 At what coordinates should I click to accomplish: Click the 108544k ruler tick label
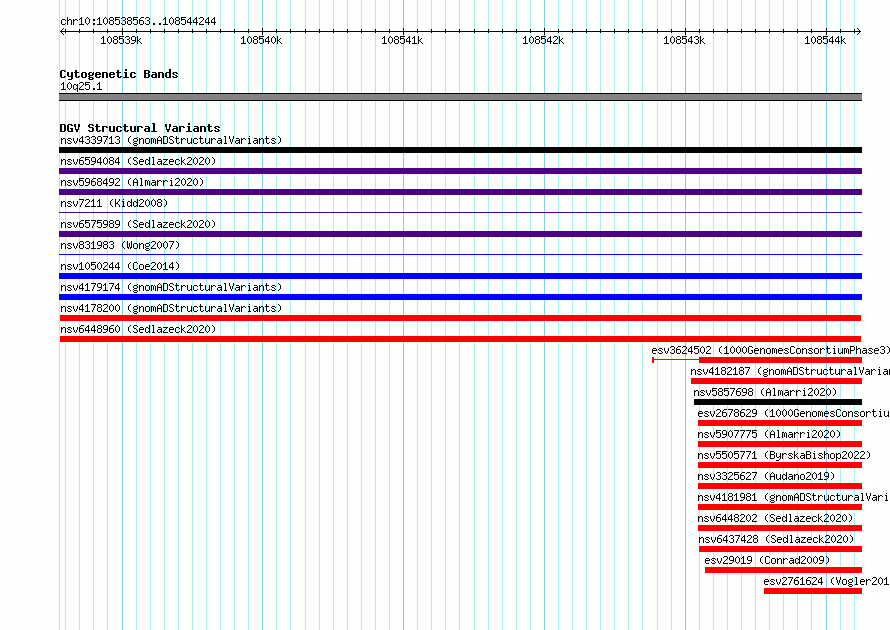coord(825,40)
